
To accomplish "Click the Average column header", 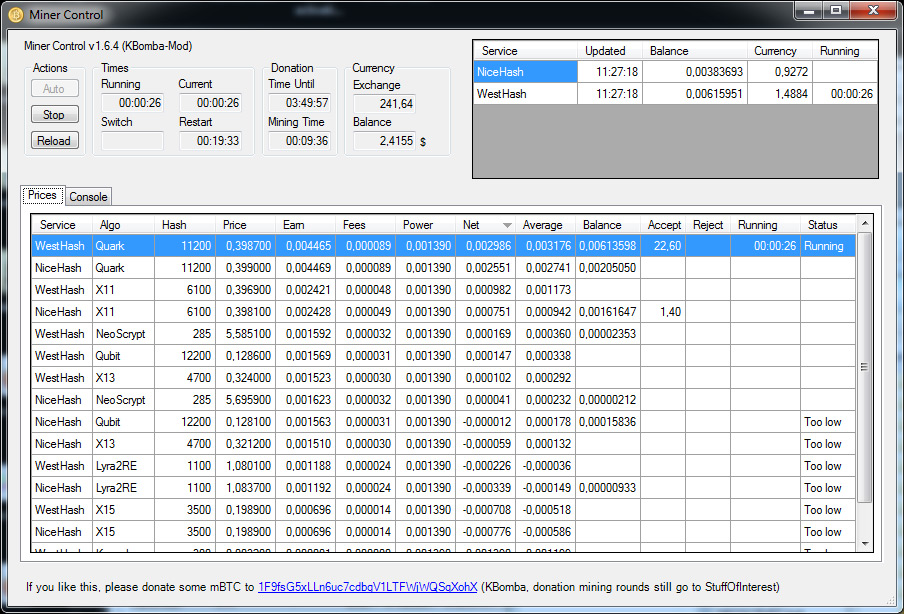I will [545, 225].
